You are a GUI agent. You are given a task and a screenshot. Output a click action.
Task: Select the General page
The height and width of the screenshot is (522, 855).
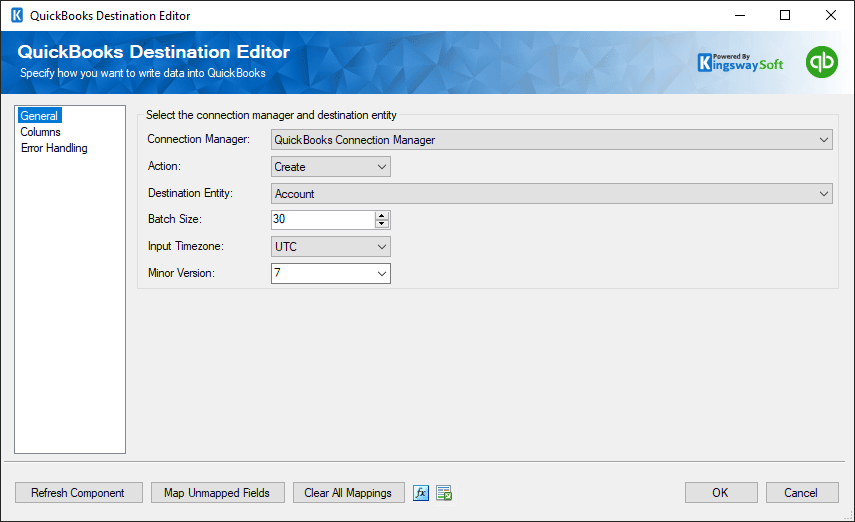pyautogui.click(x=39, y=116)
